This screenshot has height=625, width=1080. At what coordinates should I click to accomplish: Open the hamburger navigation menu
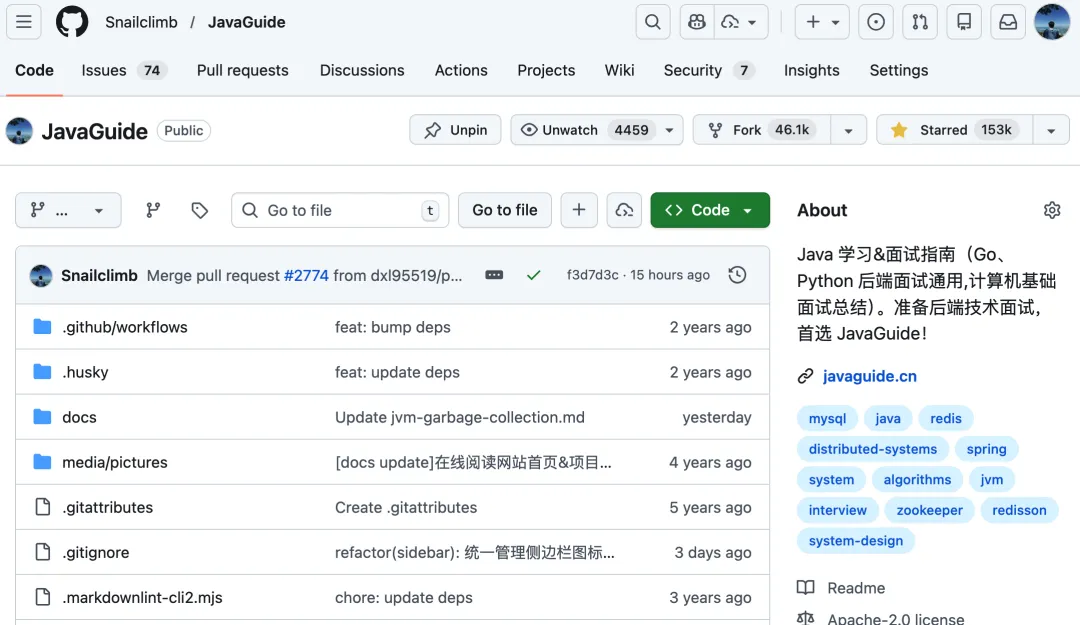click(x=23, y=22)
